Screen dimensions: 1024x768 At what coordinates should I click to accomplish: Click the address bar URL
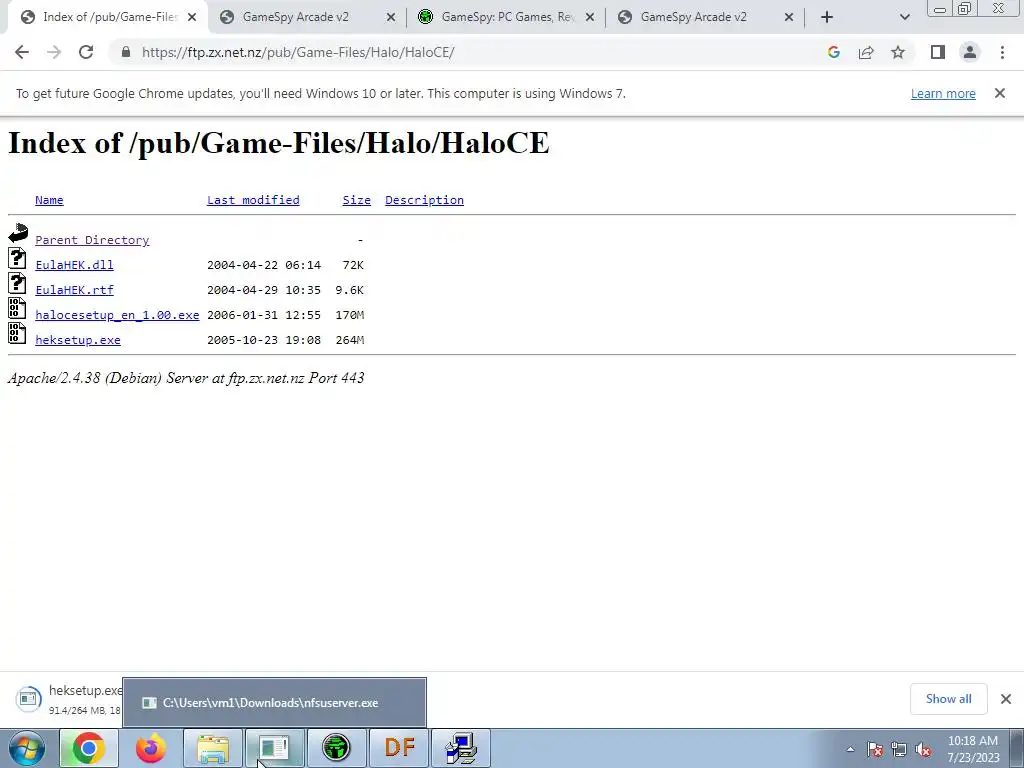point(298,52)
